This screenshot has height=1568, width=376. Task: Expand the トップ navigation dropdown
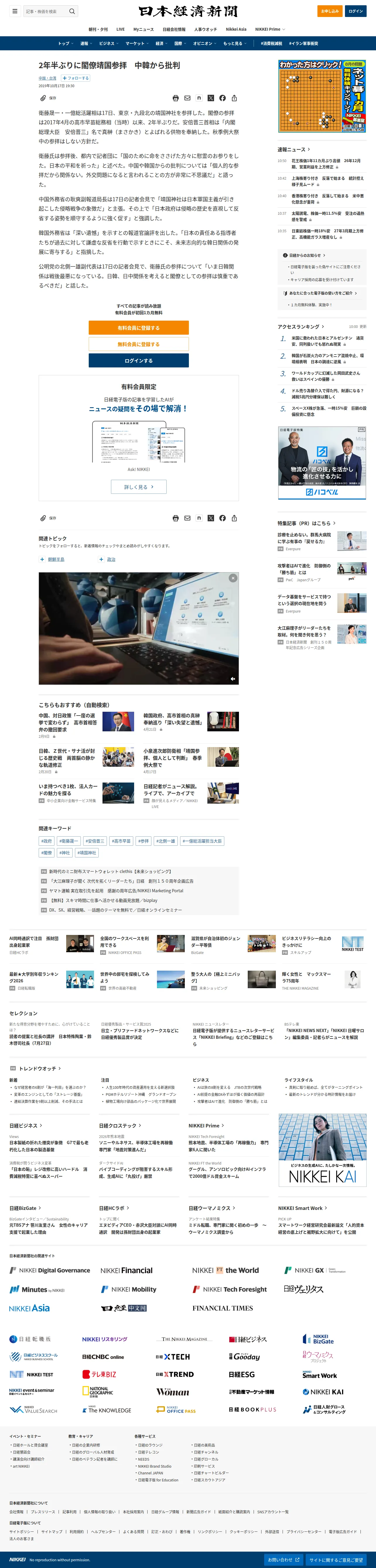click(65, 44)
